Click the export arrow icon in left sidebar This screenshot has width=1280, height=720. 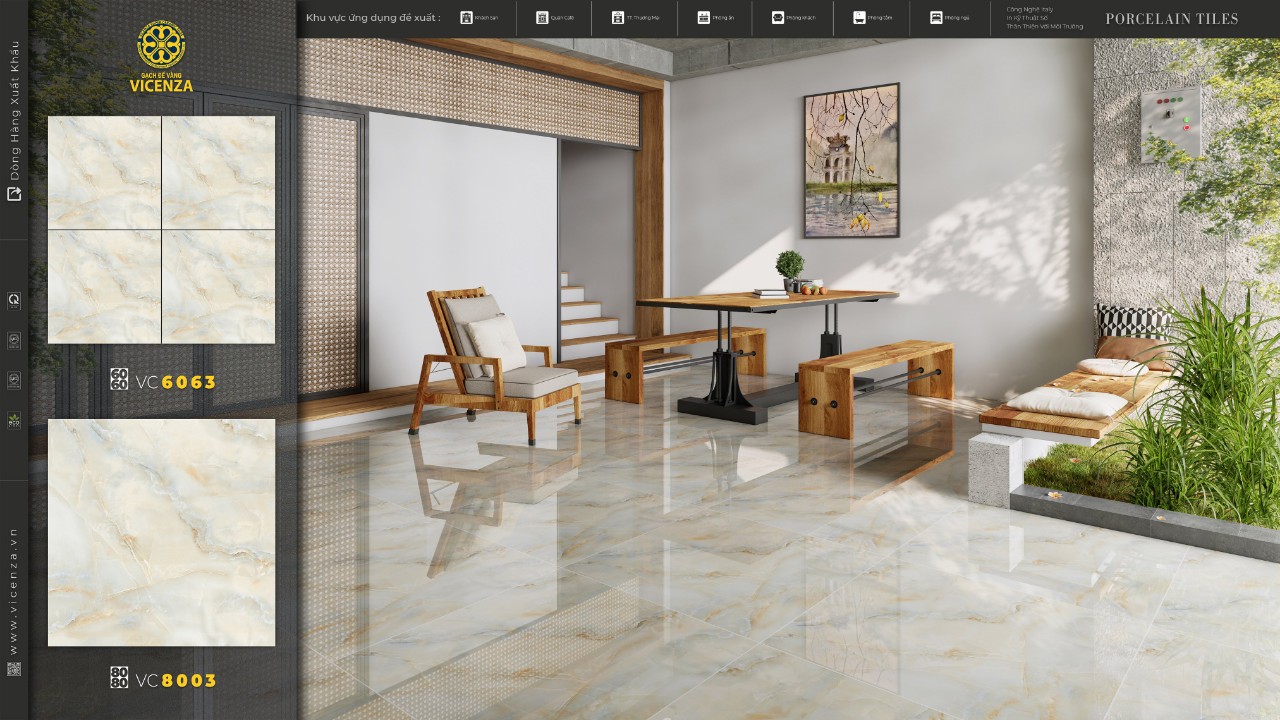(x=14, y=194)
